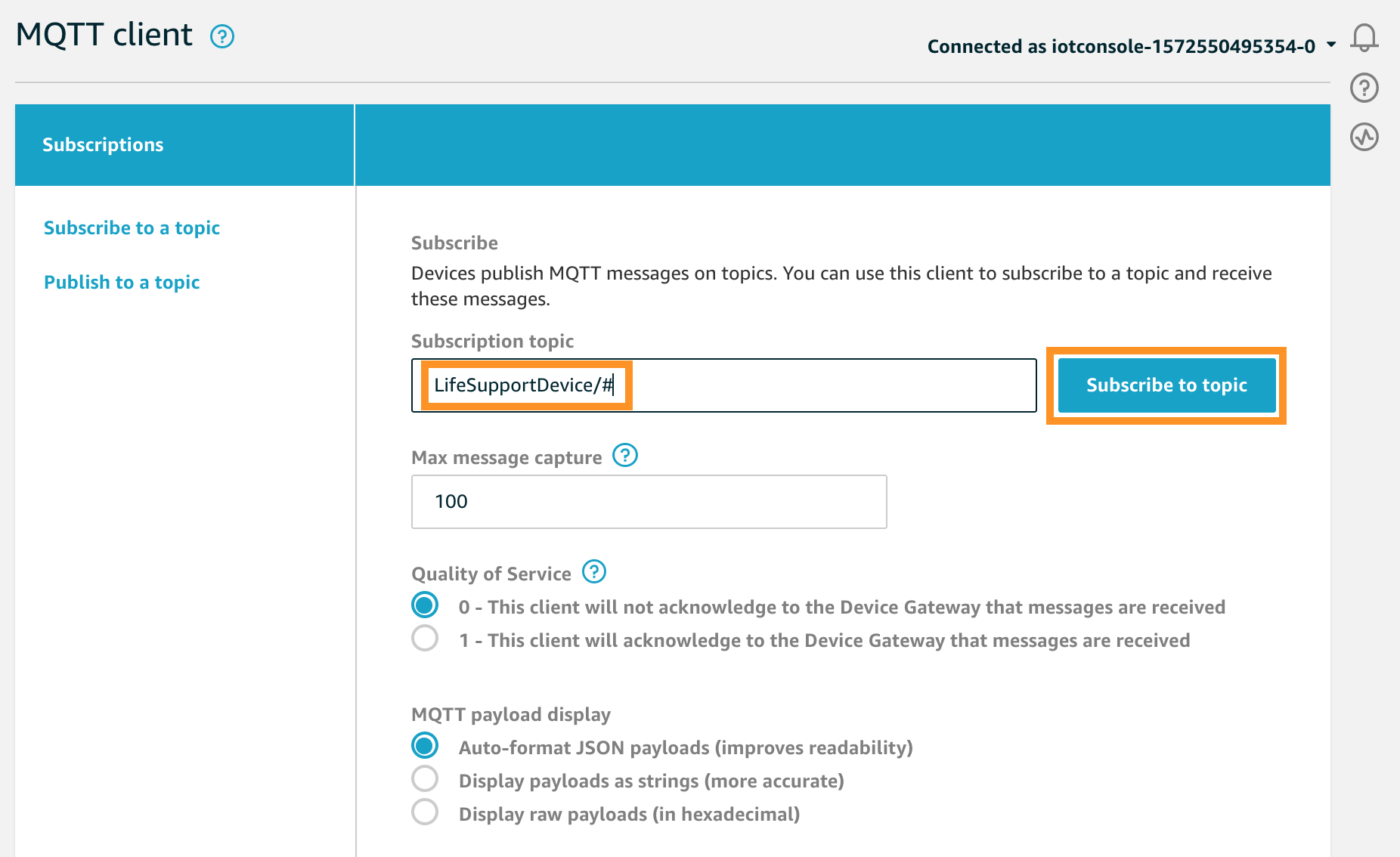1400x857 pixels.
Task: Open Publish to a topic link
Action: (122, 283)
